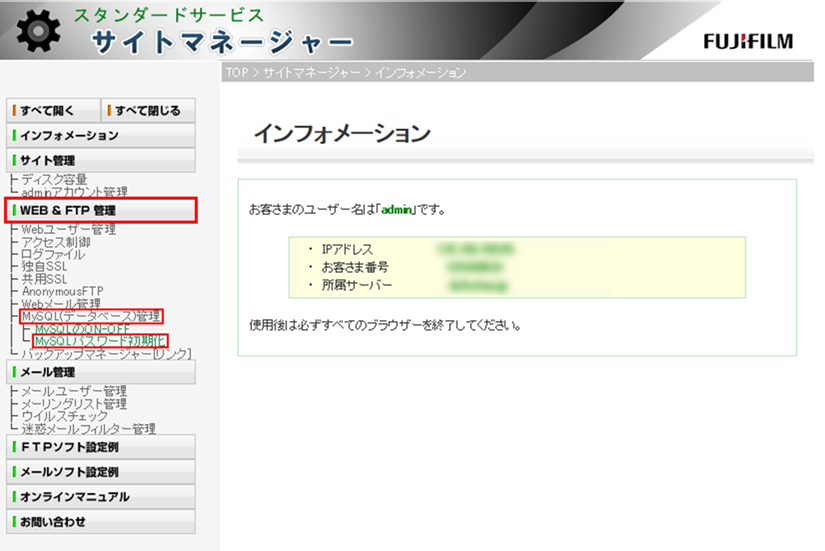Click the MySQLのON-OFF link
Viewport: 825px width, 551px height.
82,328
